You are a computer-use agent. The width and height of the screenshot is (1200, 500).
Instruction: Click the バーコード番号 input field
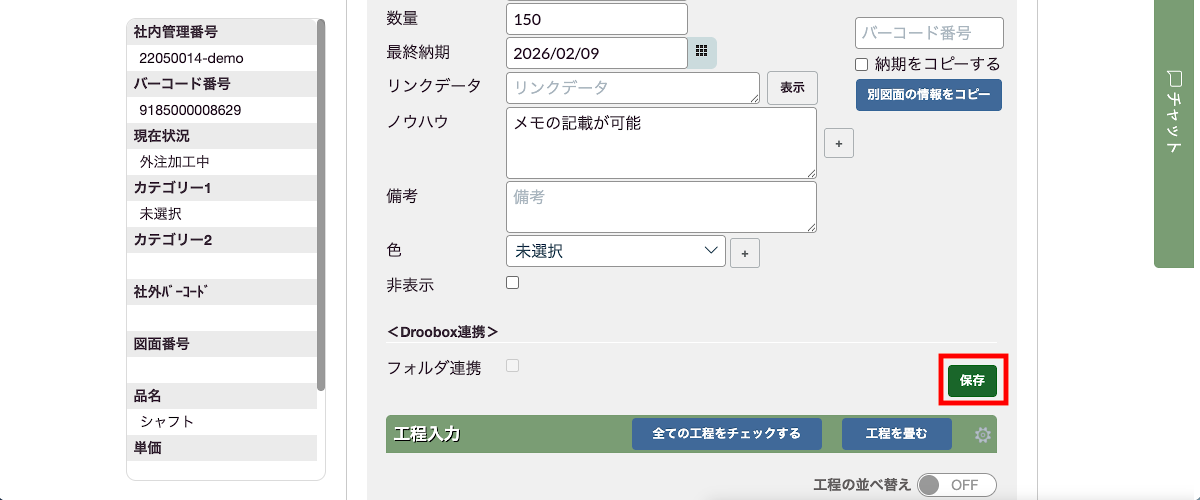[929, 33]
